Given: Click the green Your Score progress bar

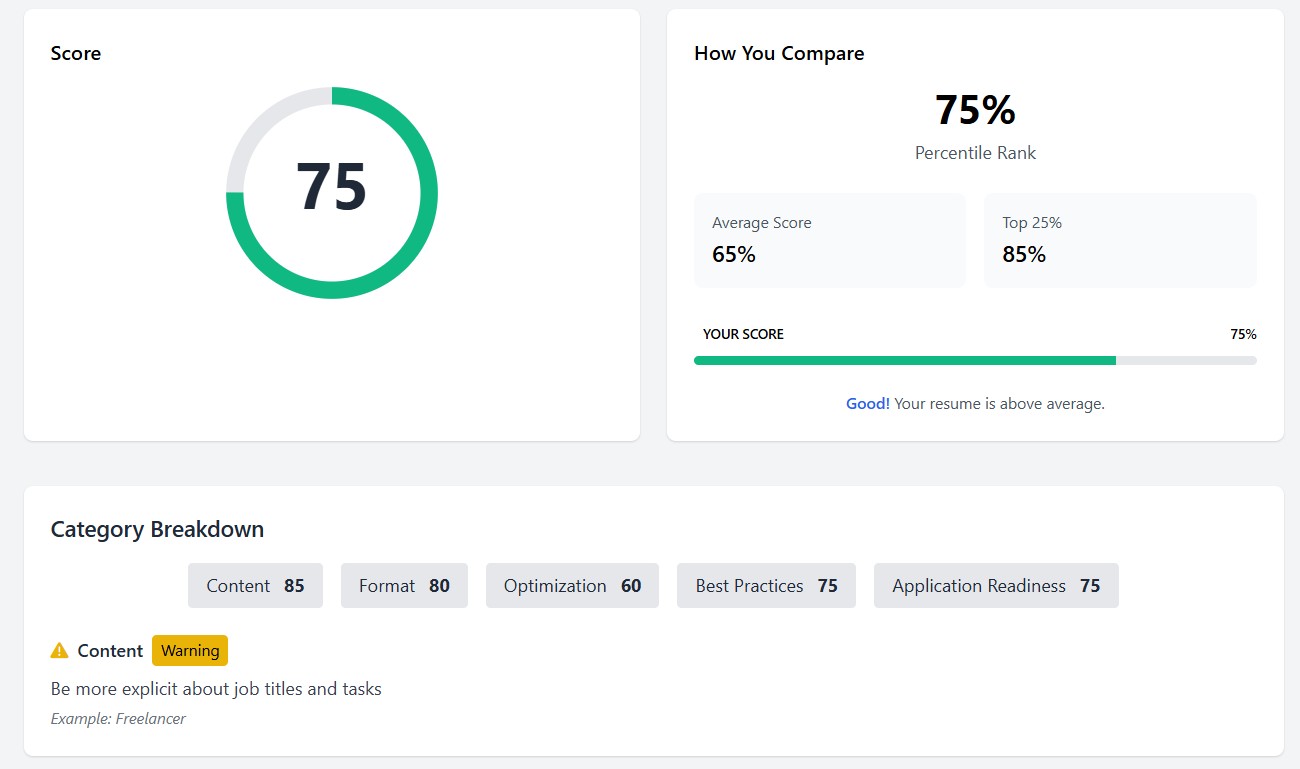Looking at the screenshot, I should (975, 360).
